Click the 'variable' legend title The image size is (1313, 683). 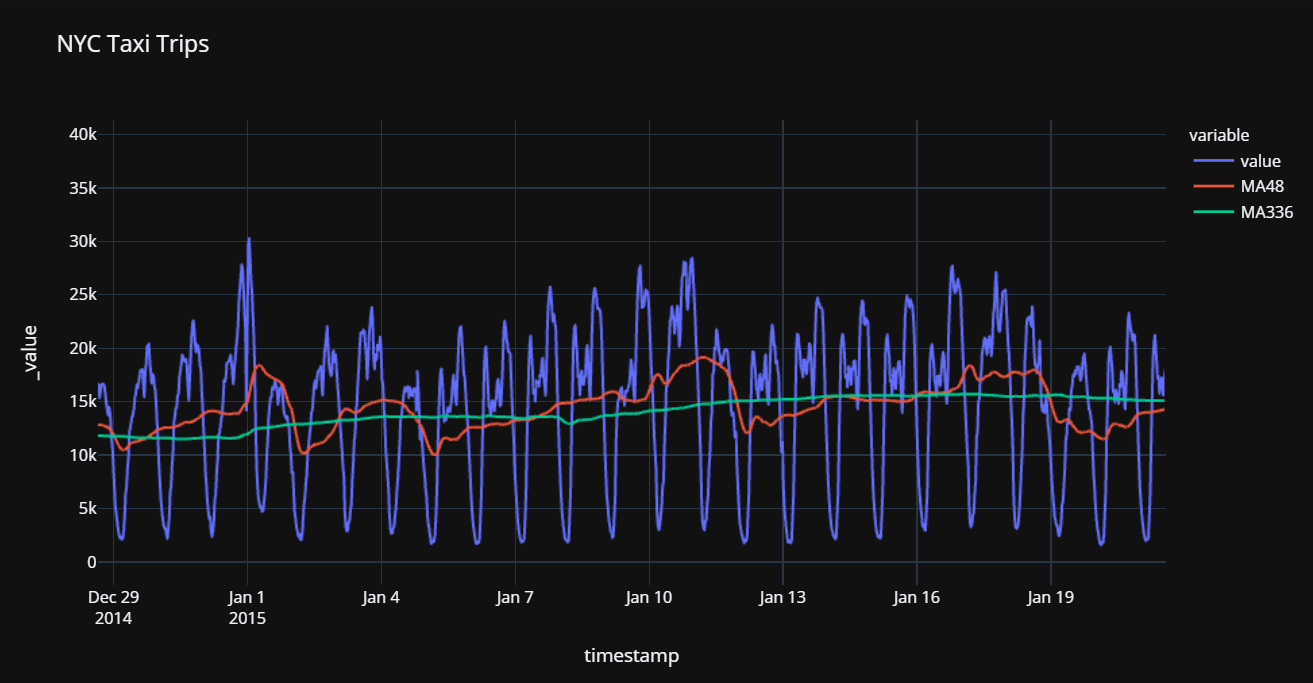pyautogui.click(x=1219, y=135)
